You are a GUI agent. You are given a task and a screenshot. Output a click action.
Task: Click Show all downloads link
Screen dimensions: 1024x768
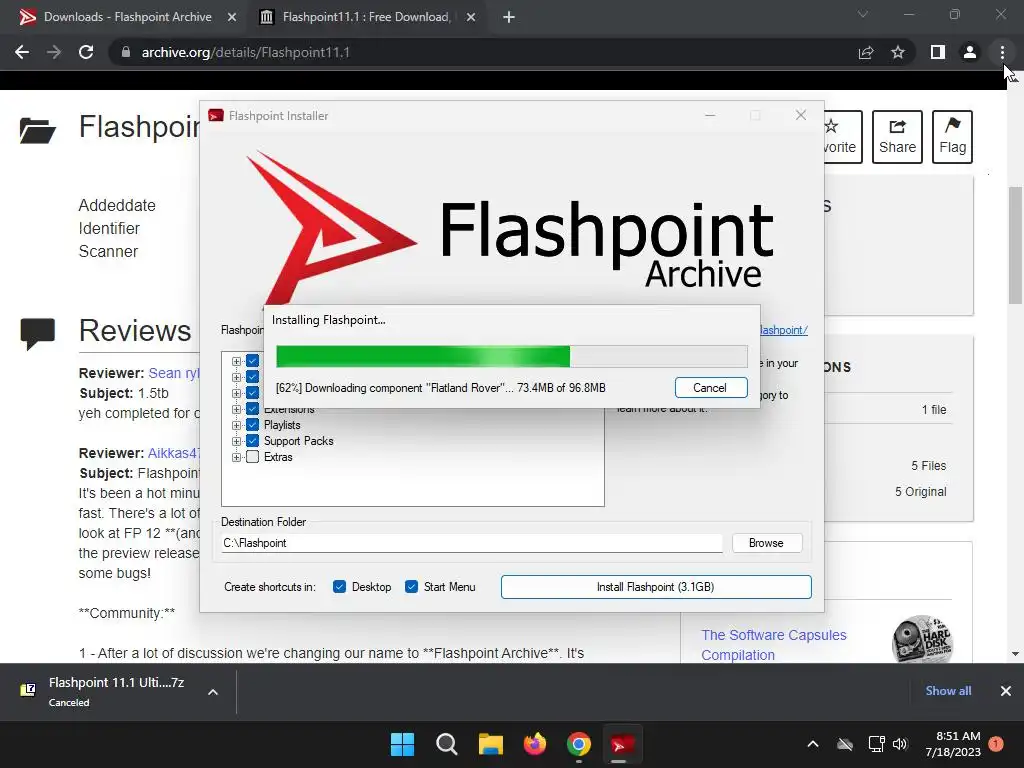pyautogui.click(x=948, y=691)
